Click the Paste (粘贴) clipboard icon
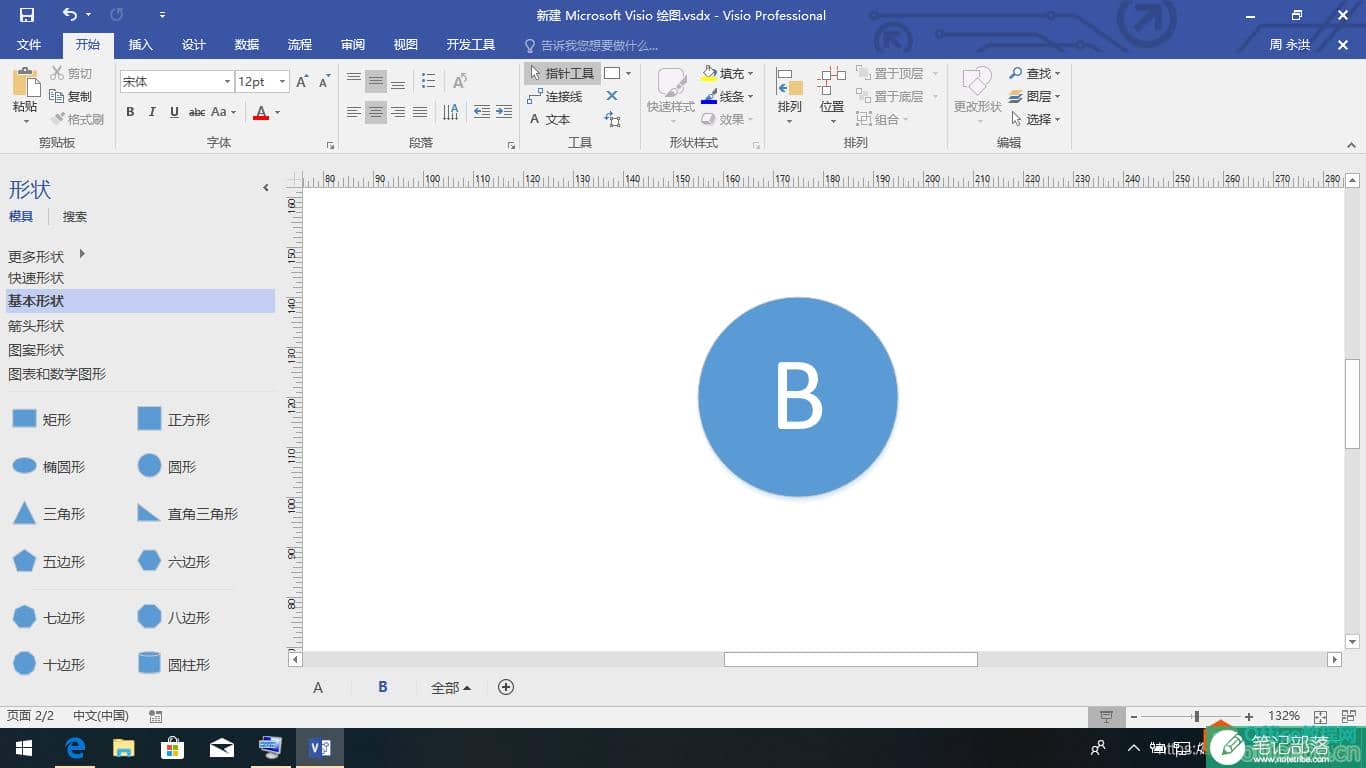 25,82
